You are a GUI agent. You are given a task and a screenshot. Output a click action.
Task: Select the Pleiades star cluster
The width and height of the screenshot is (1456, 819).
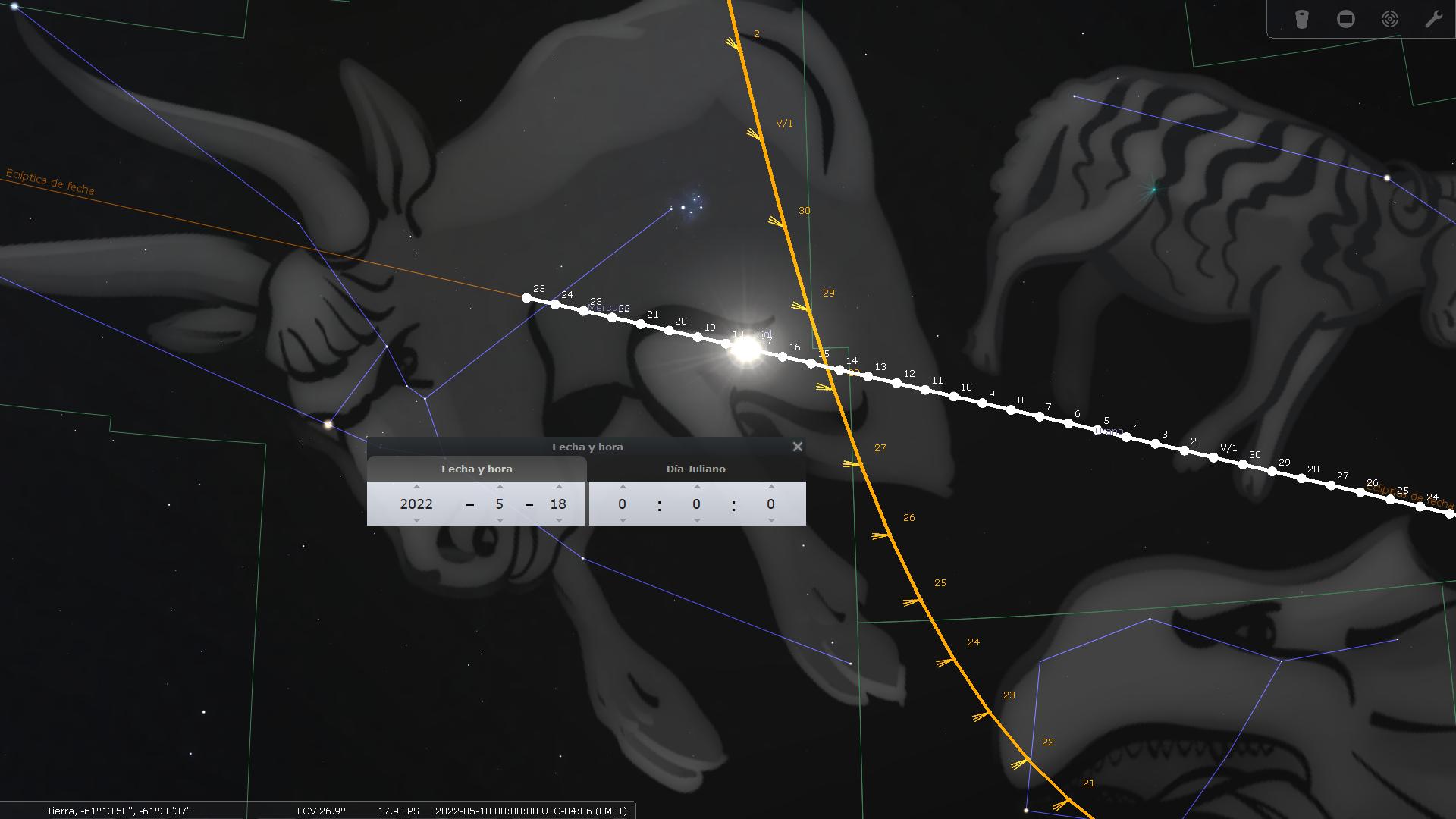tap(690, 205)
